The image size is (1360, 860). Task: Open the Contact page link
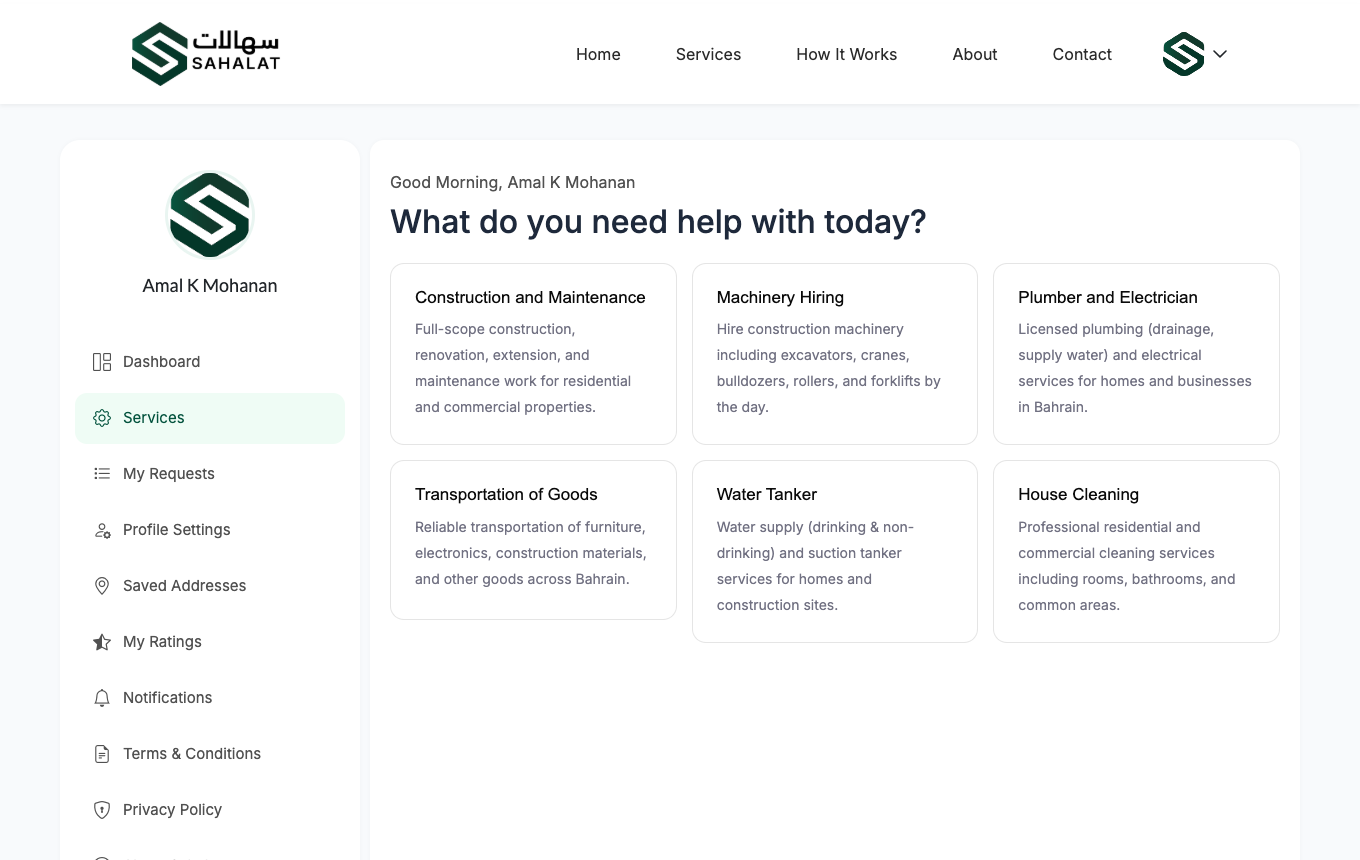(1082, 54)
